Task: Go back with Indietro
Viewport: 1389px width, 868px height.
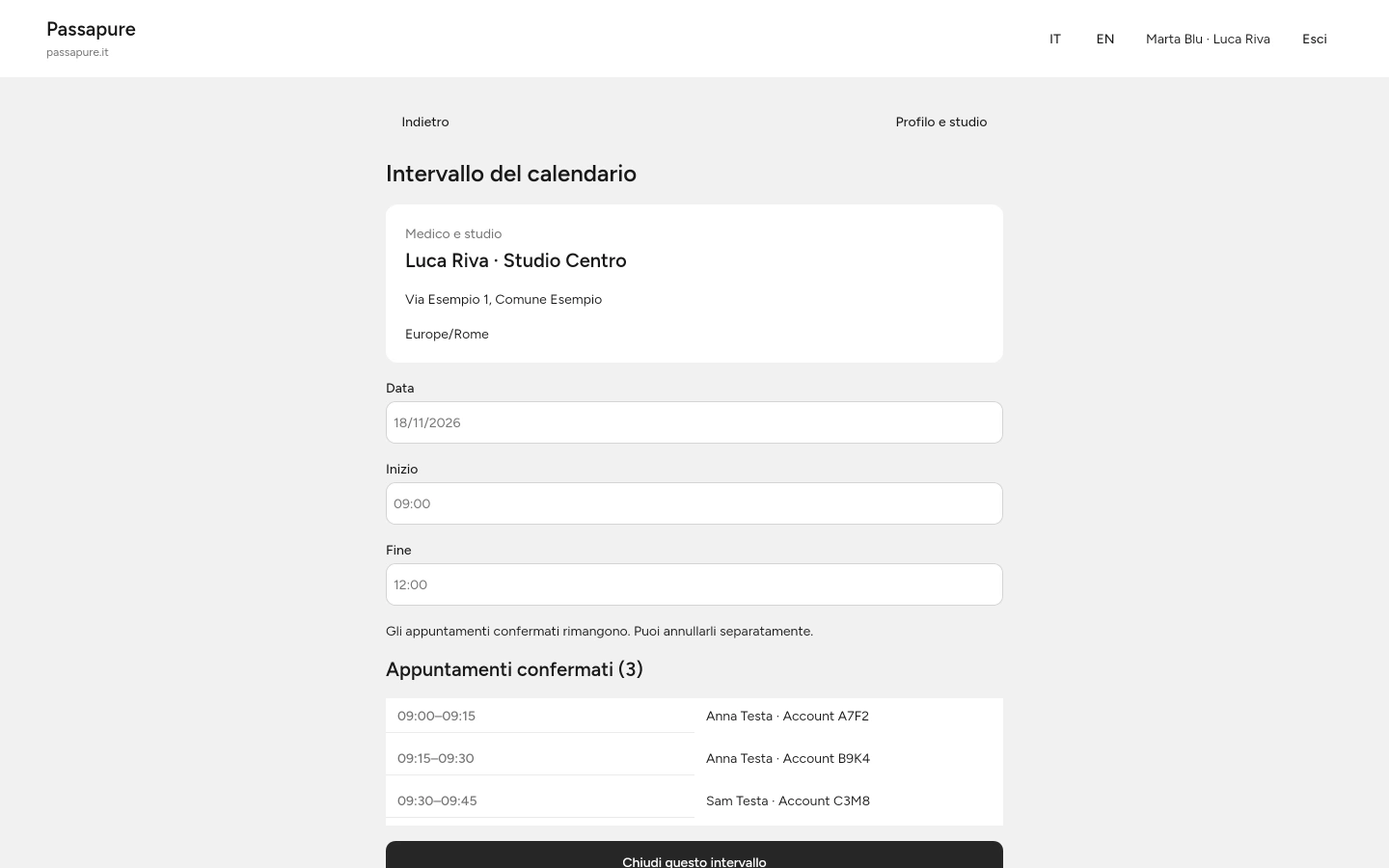Action: (x=425, y=122)
